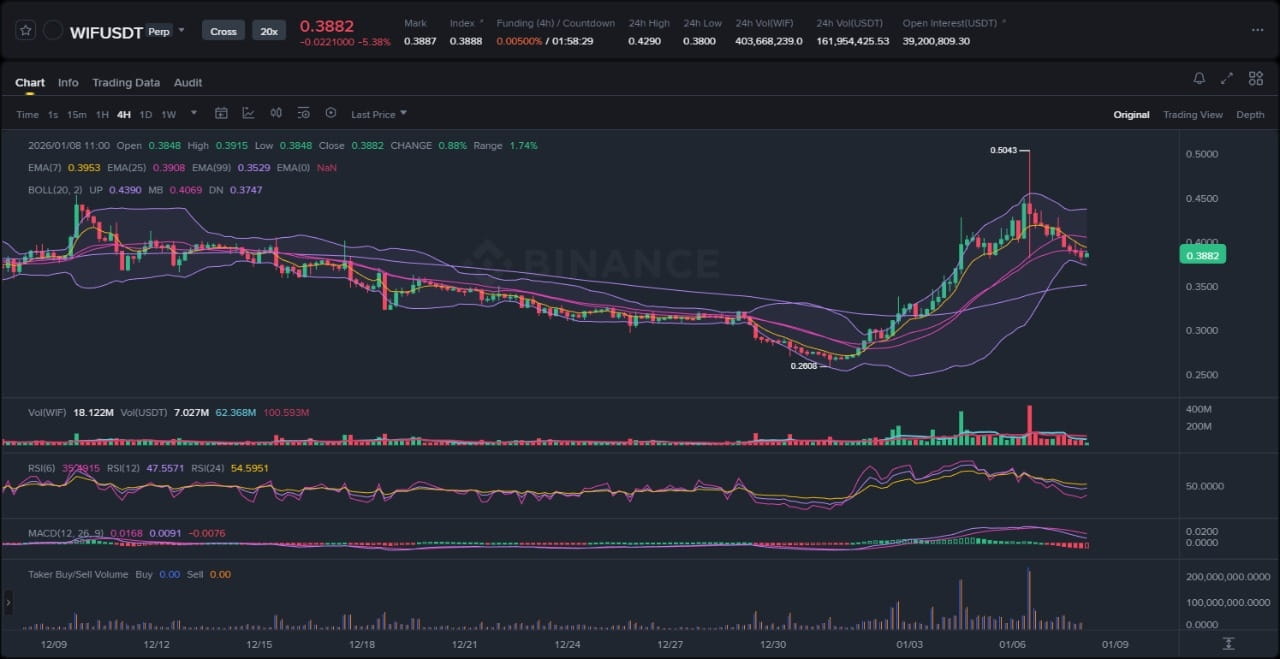This screenshot has width=1280, height=659.
Task: Open the WIFUSDT symbol selector dropdown arrow
Action: point(181,30)
